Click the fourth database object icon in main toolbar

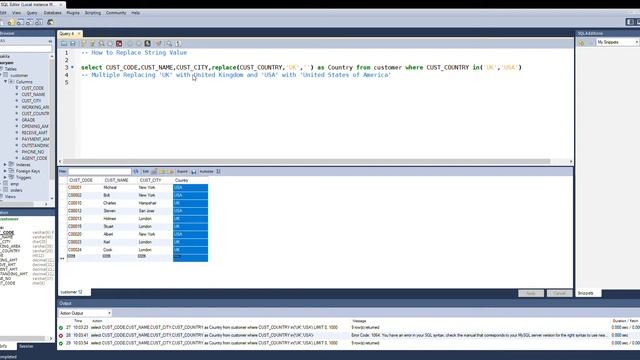click(x=39, y=22)
